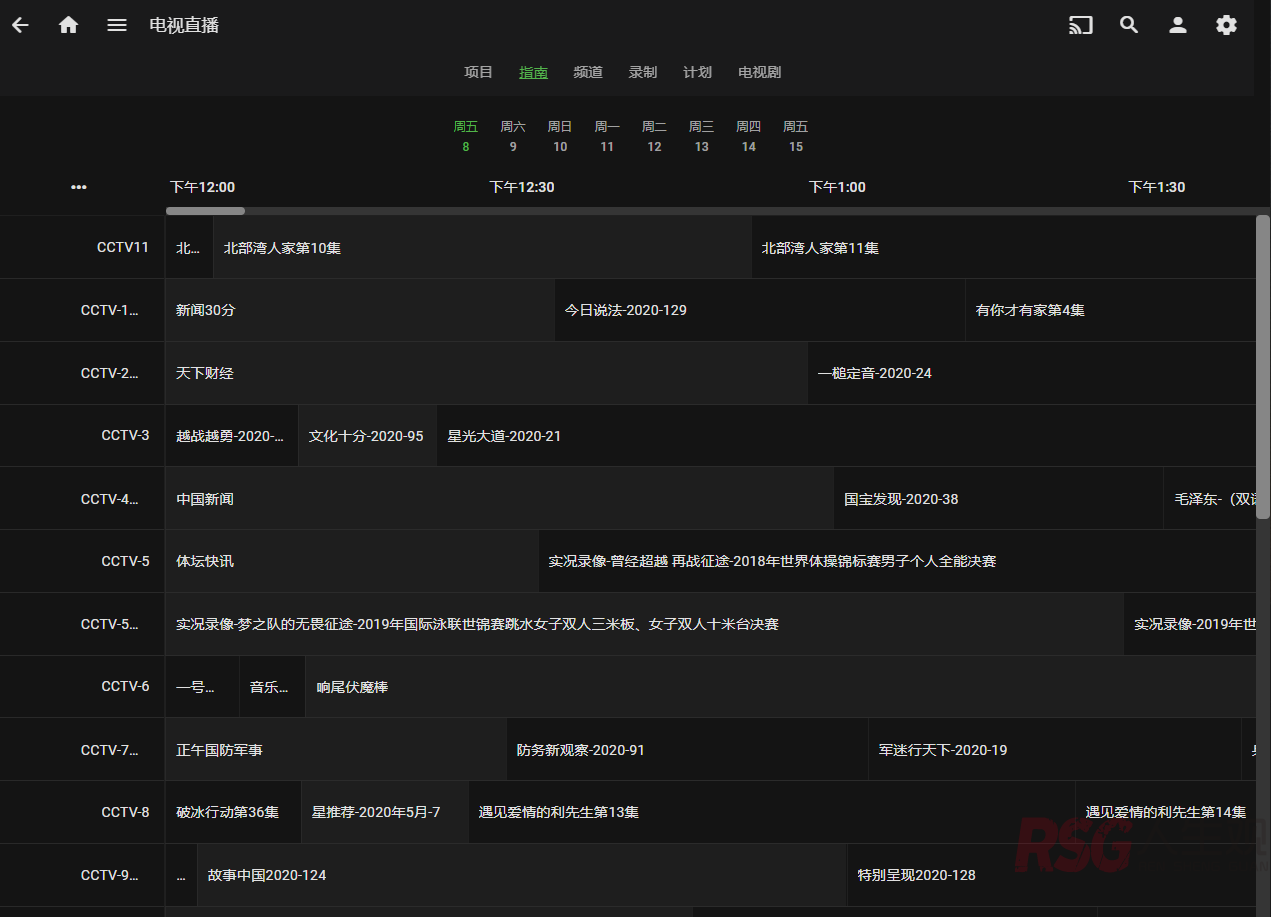Switch to the 电视剧 tab
The height and width of the screenshot is (917, 1271).
click(x=759, y=72)
